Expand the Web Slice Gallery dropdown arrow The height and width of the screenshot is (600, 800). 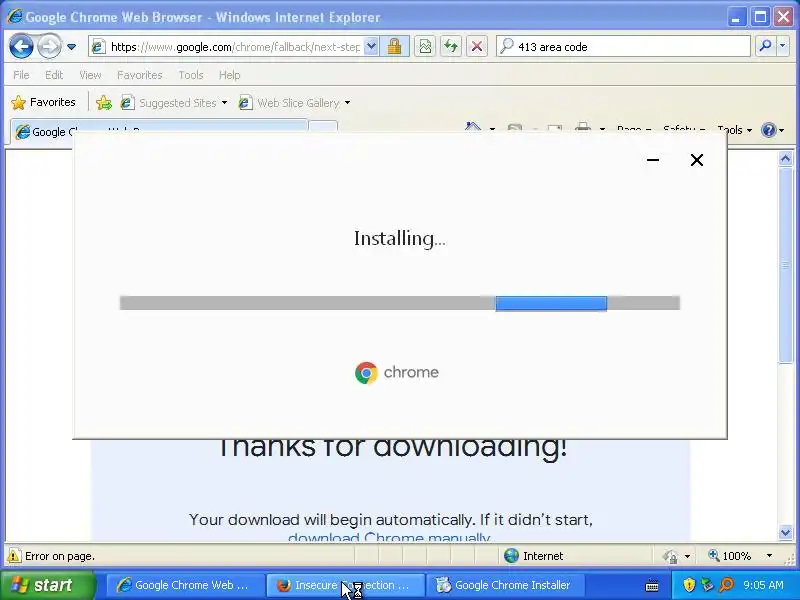click(347, 103)
